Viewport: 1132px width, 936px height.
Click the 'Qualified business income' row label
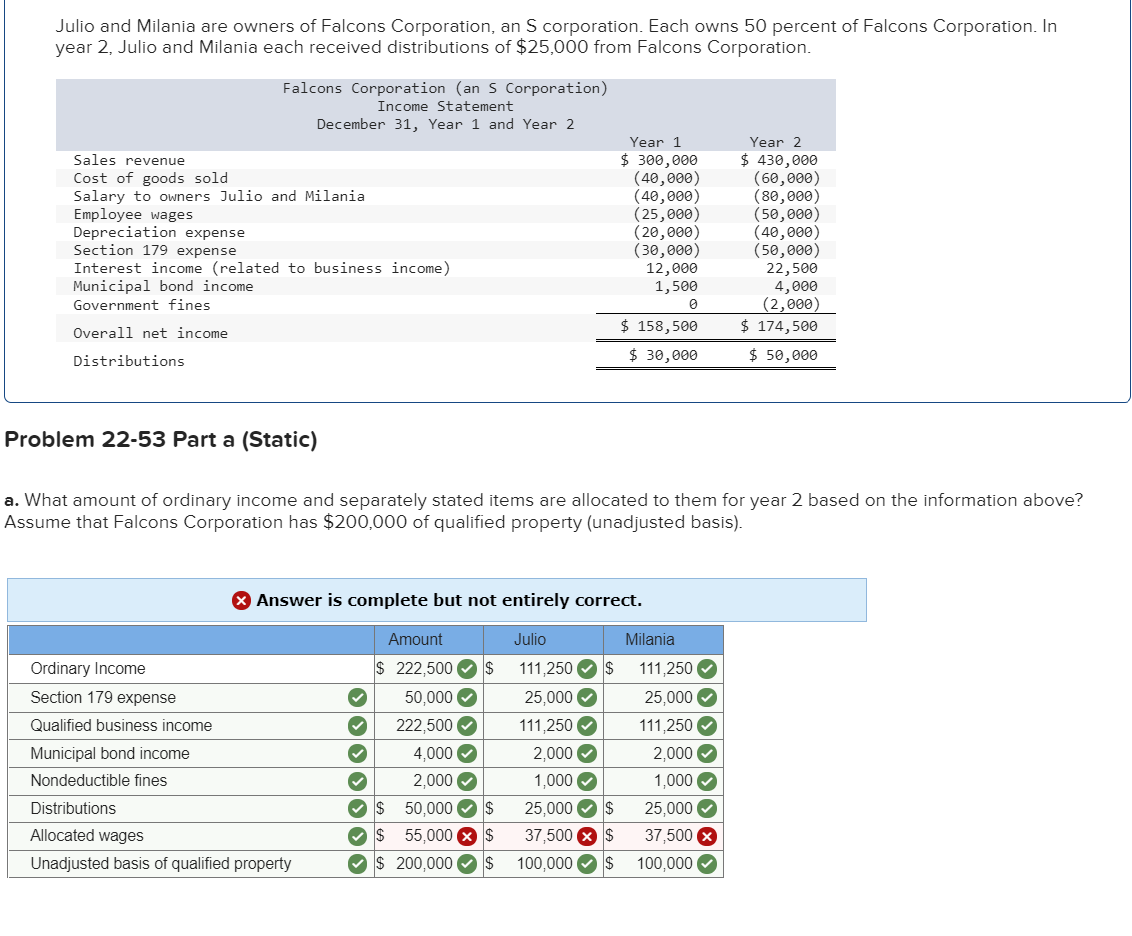(x=121, y=725)
